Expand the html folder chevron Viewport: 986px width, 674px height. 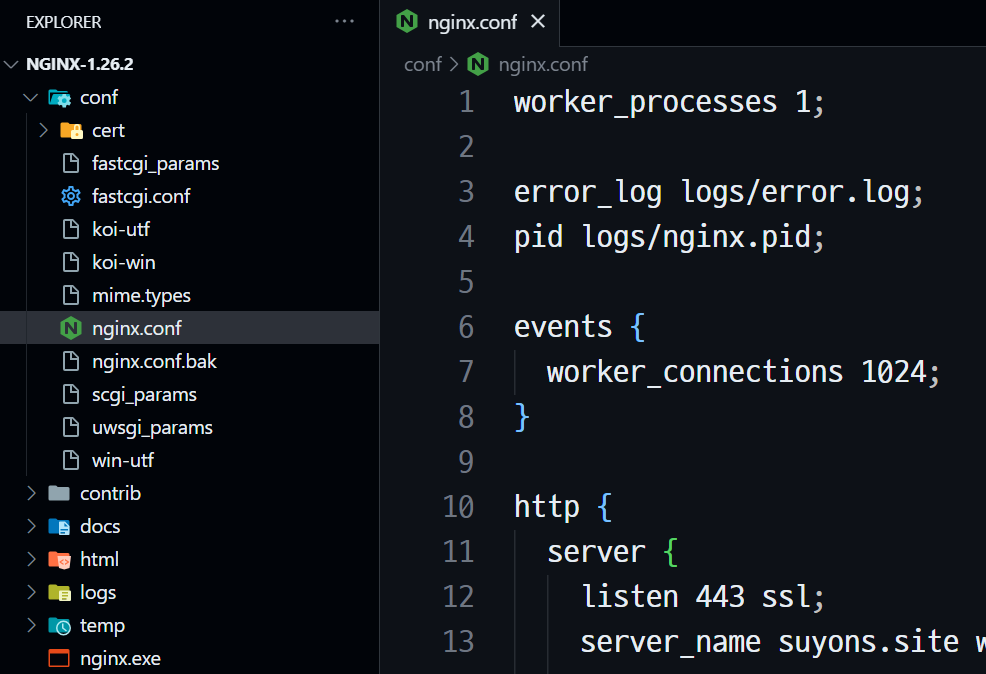(x=31, y=559)
